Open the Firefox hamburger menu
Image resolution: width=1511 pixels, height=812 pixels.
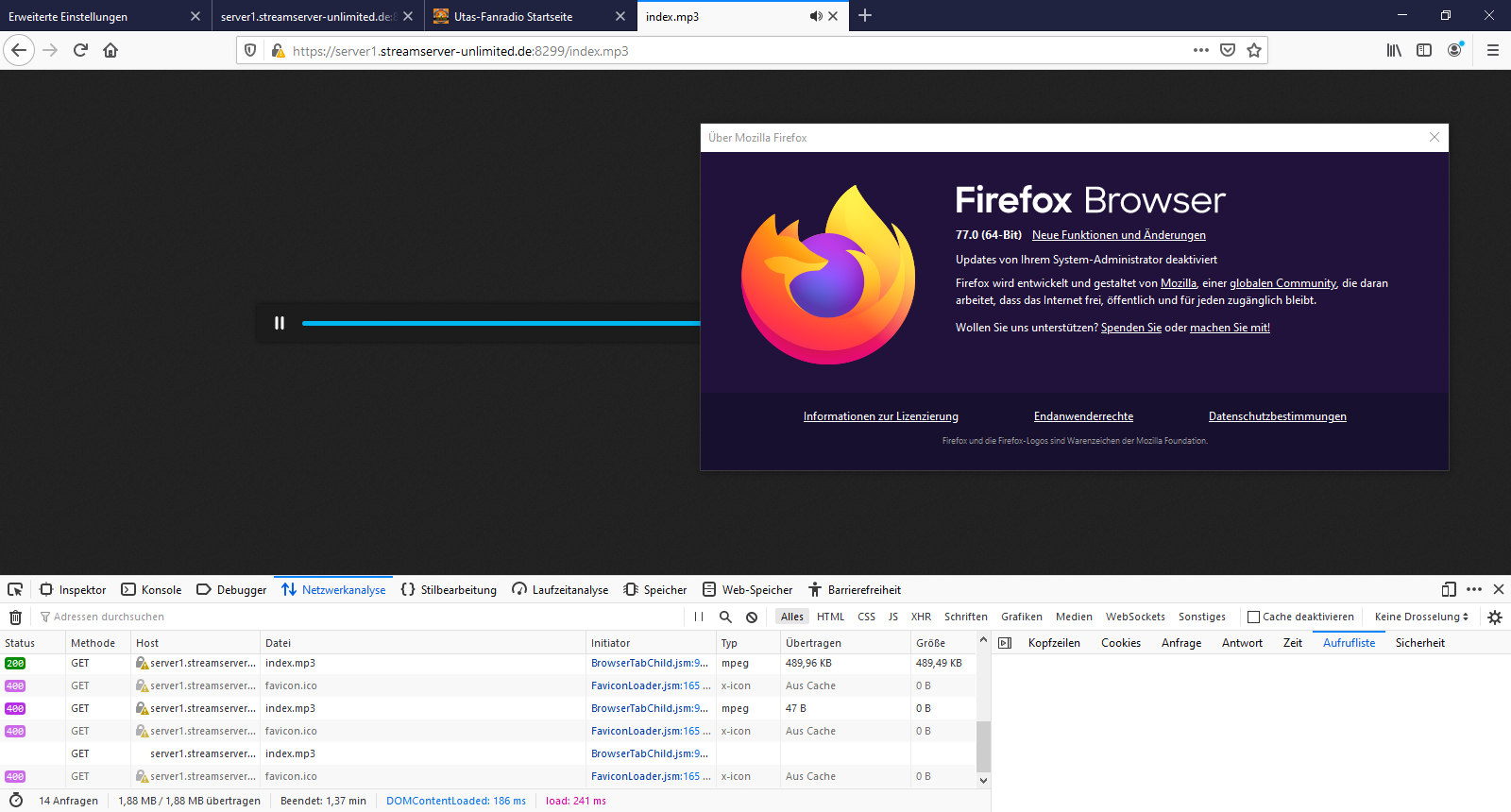point(1493,50)
